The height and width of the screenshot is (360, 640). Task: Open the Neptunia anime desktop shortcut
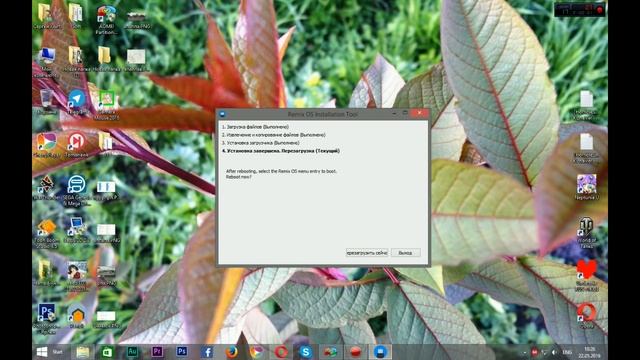coord(587,187)
